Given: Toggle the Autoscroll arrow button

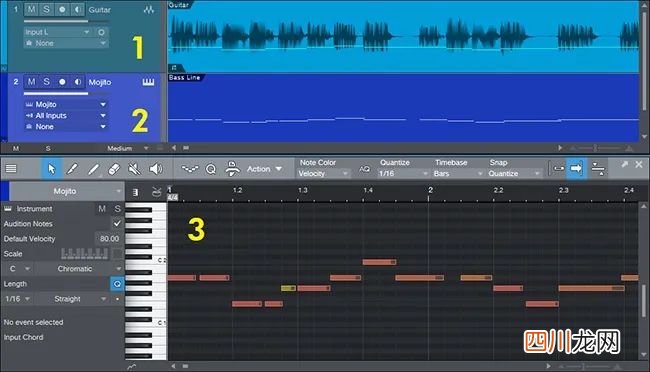Looking at the screenshot, I should click(x=576, y=168).
